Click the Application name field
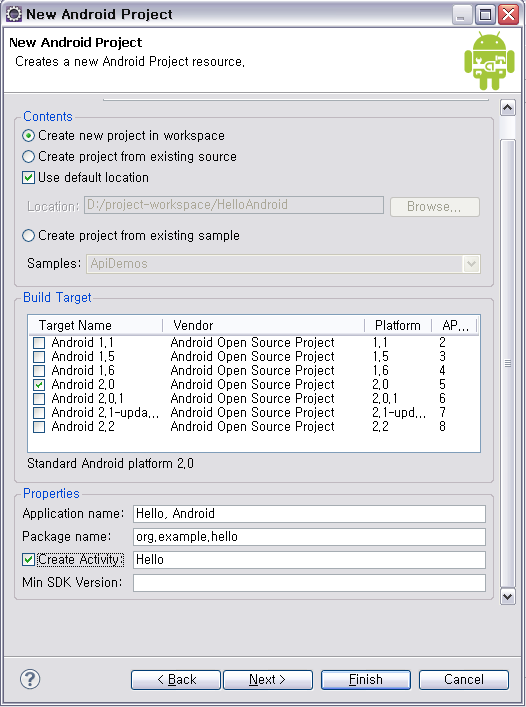Image resolution: width=526 pixels, height=707 pixels. [309, 514]
